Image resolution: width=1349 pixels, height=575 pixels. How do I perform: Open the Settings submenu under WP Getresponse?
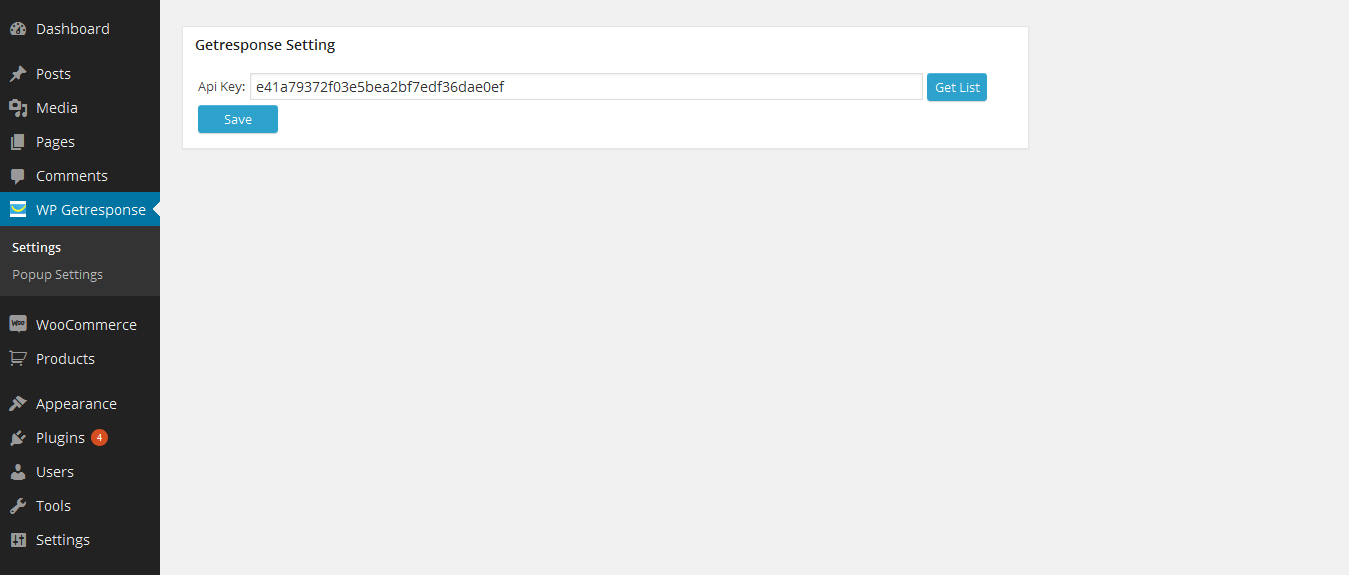pyautogui.click(x=36, y=248)
